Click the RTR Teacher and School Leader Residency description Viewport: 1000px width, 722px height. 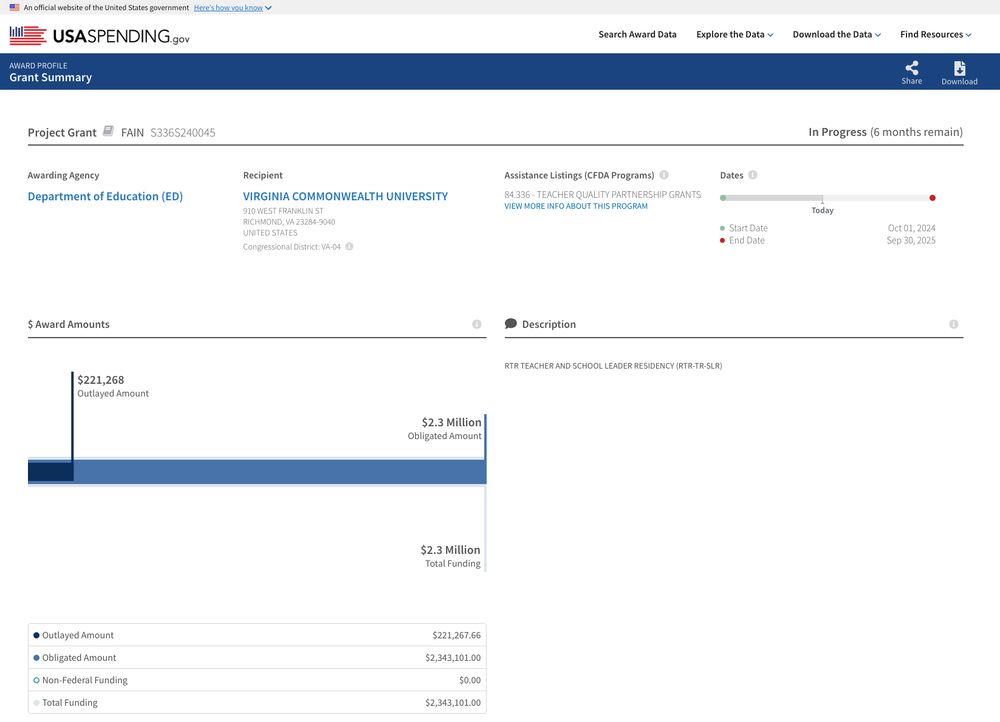(x=613, y=365)
